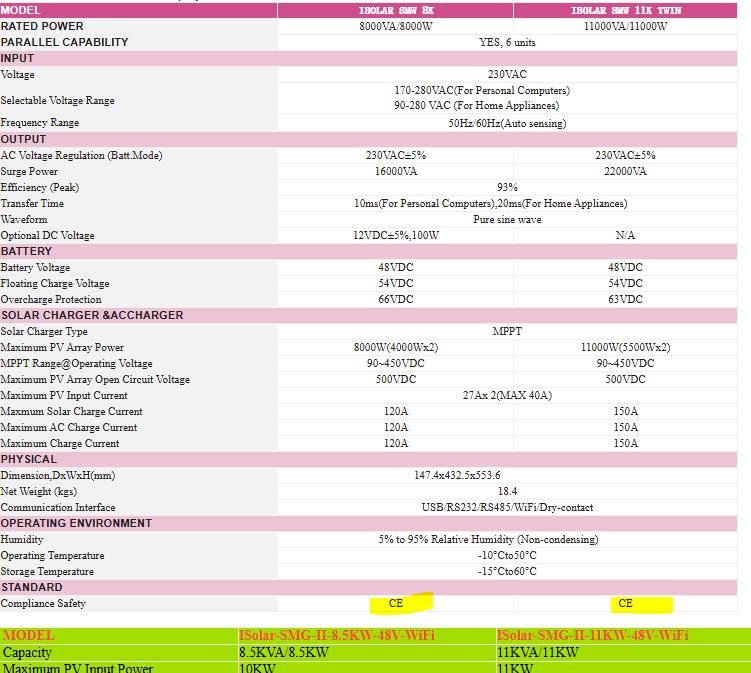The width and height of the screenshot is (751, 673).
Task: Click the BATTERY section heading
Action: 26,251
